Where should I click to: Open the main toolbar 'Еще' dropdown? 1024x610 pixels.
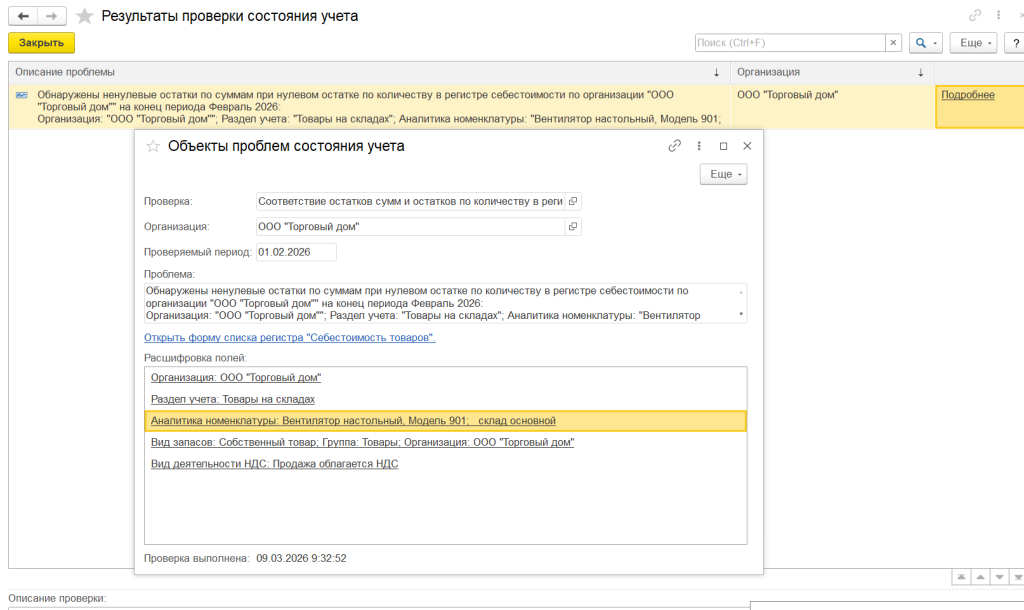pyautogui.click(x=976, y=43)
